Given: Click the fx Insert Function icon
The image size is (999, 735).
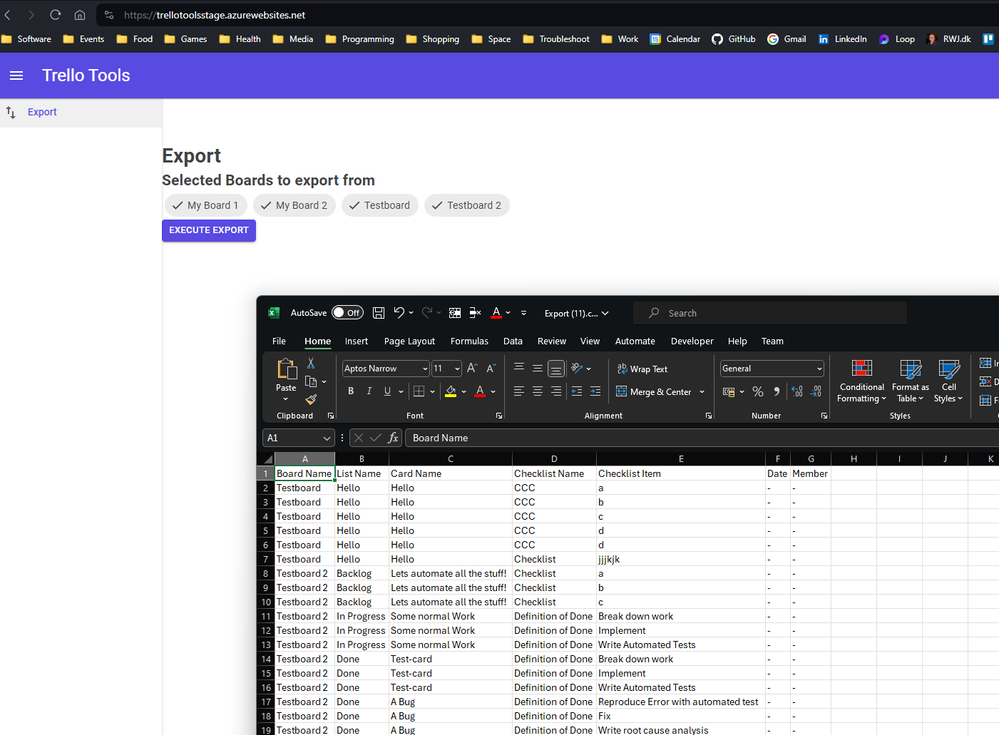Looking at the screenshot, I should (x=393, y=438).
